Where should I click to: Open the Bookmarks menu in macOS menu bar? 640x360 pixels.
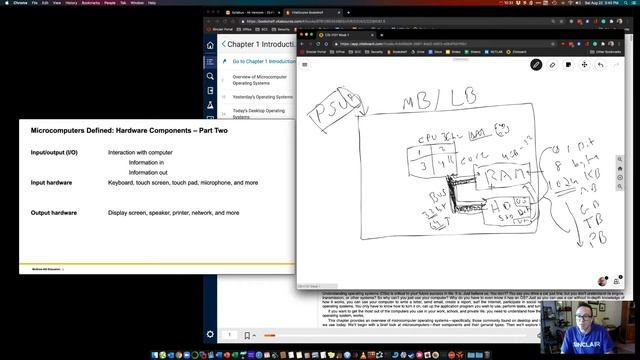pos(91,3)
